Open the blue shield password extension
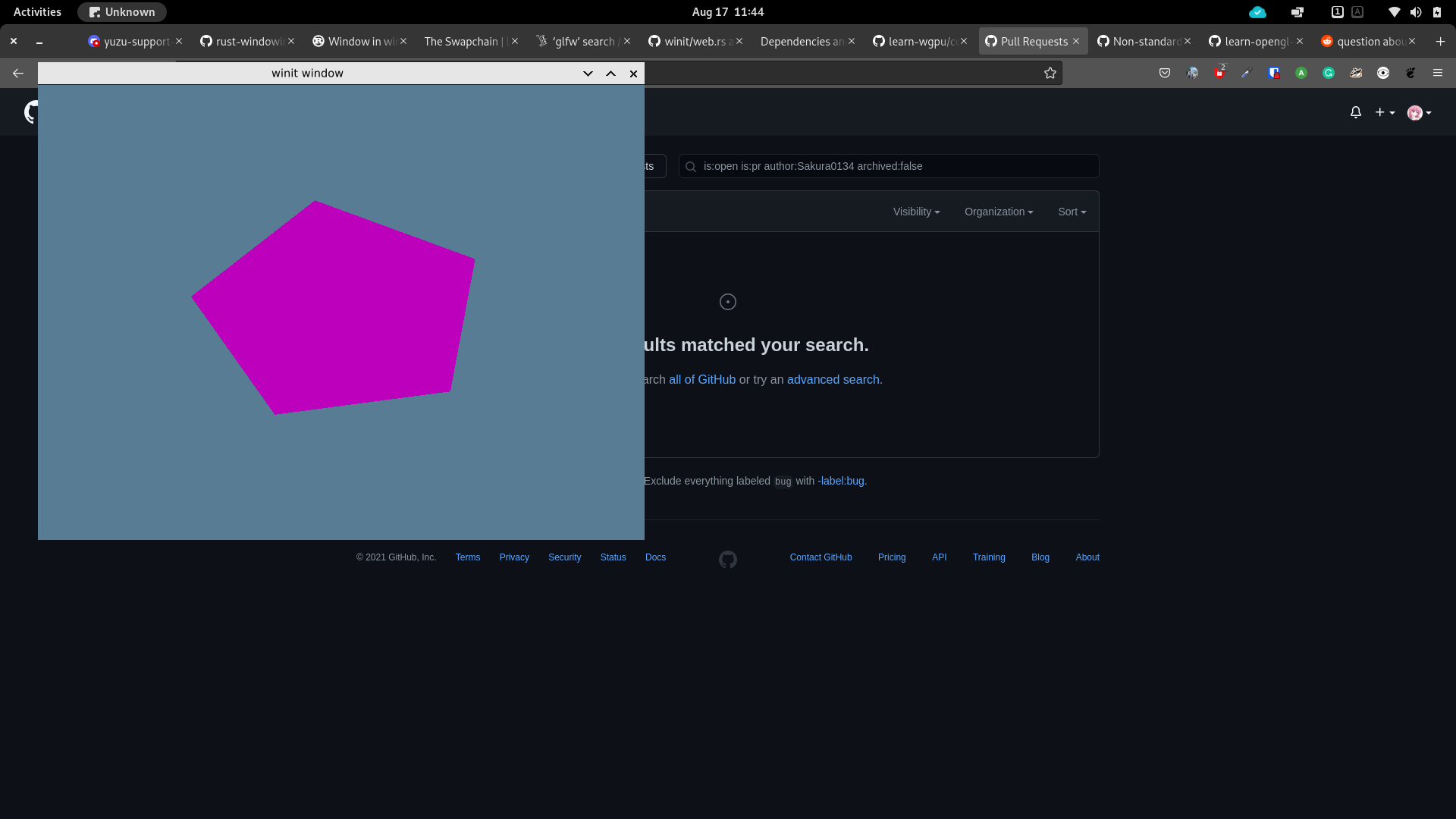This screenshot has height=819, width=1456. click(1274, 72)
